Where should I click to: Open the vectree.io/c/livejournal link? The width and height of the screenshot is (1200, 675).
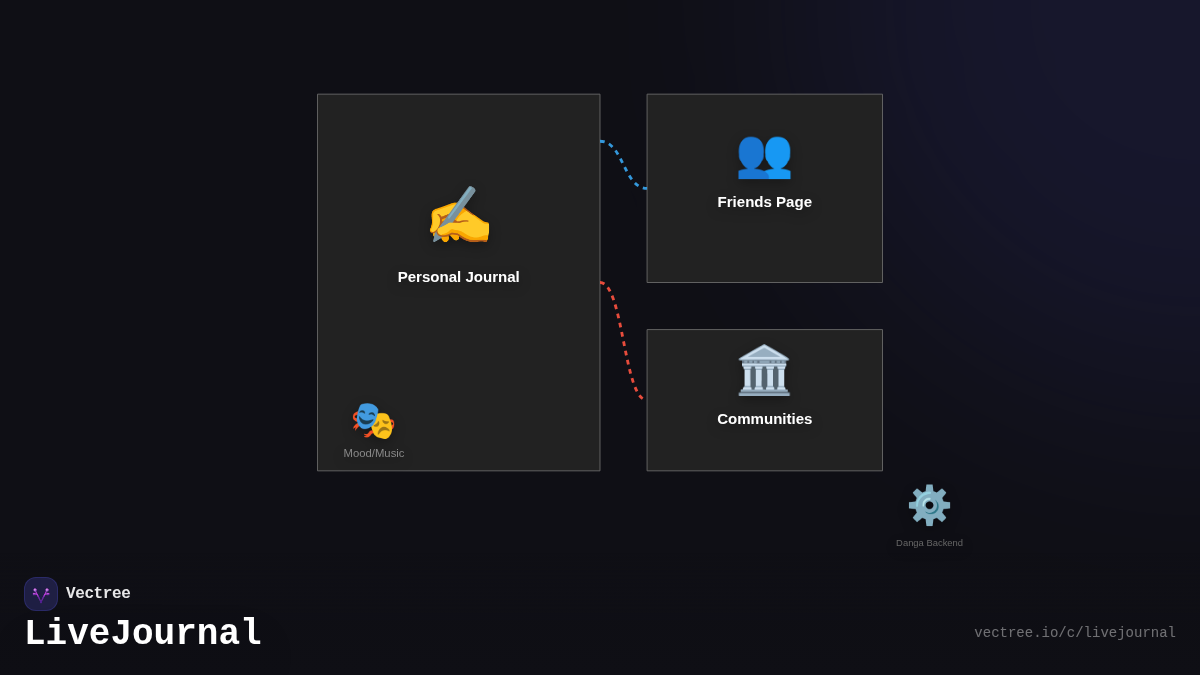click(x=1075, y=633)
